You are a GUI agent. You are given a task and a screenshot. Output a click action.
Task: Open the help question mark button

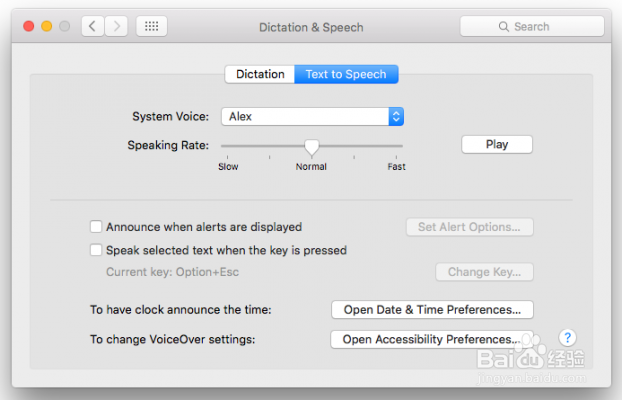pyautogui.click(x=567, y=338)
